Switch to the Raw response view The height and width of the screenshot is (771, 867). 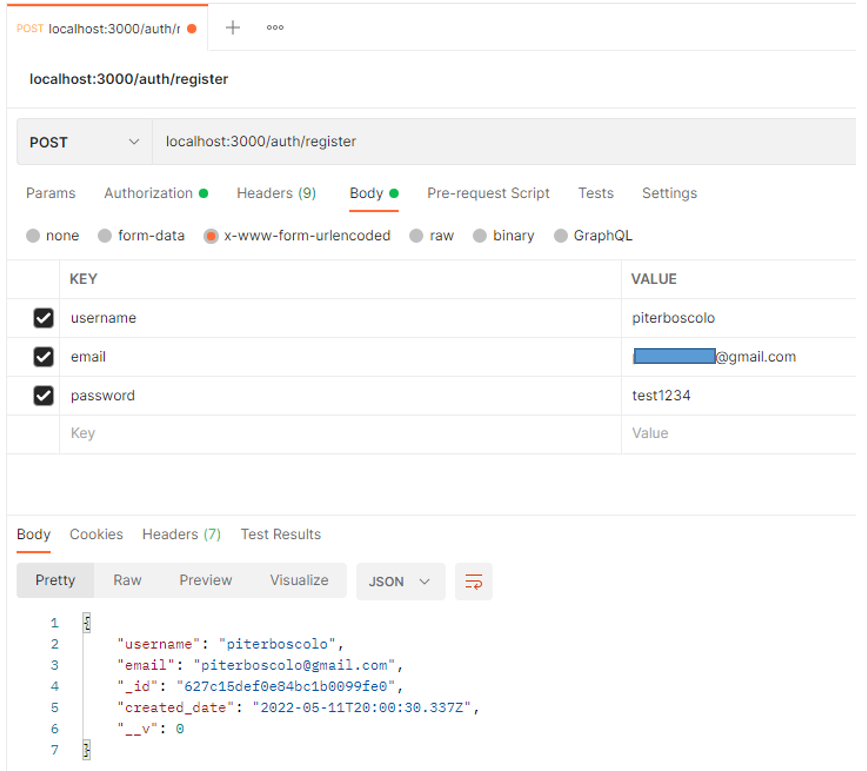[126, 581]
